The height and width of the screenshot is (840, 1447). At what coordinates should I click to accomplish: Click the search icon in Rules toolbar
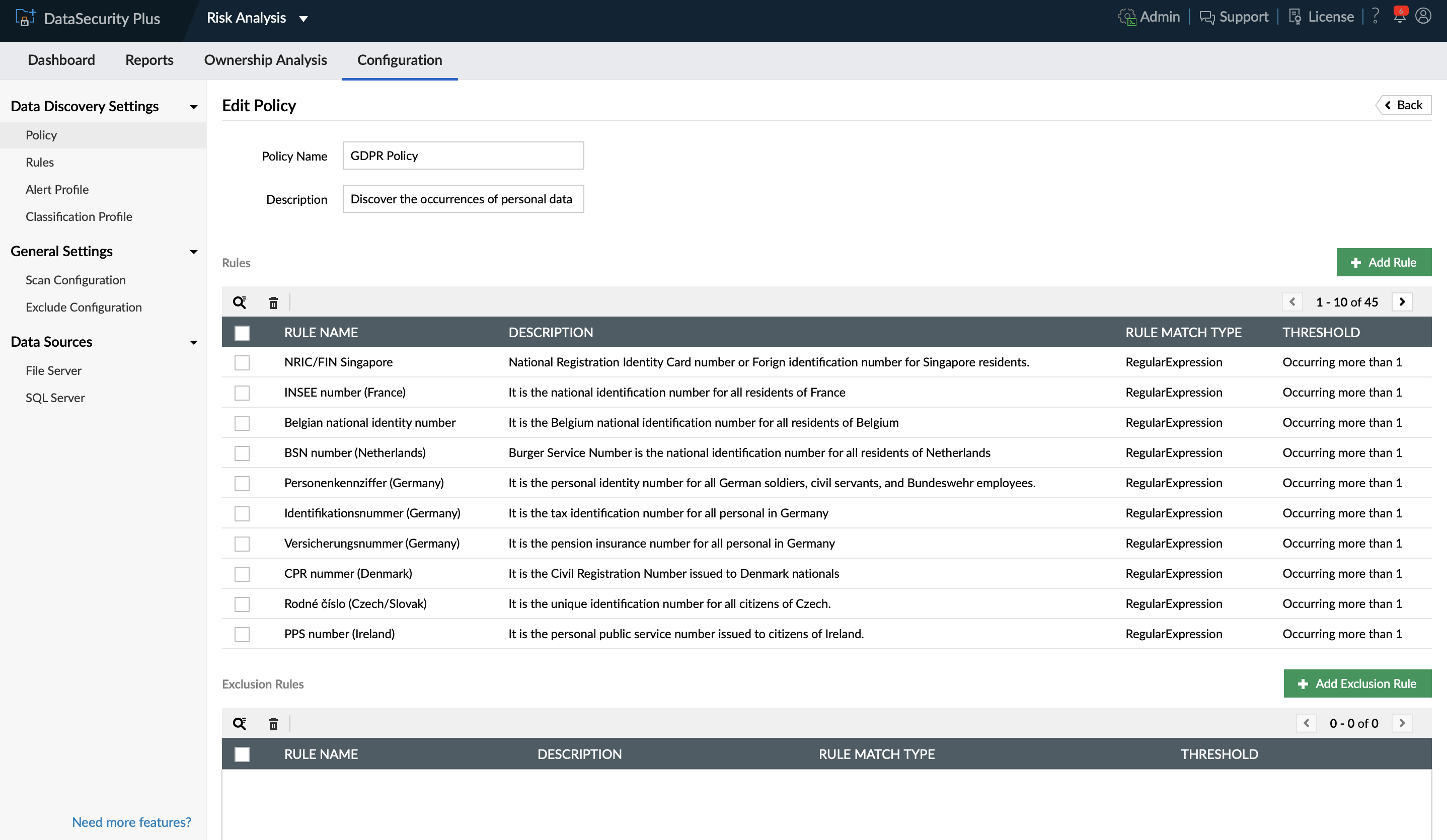240,302
